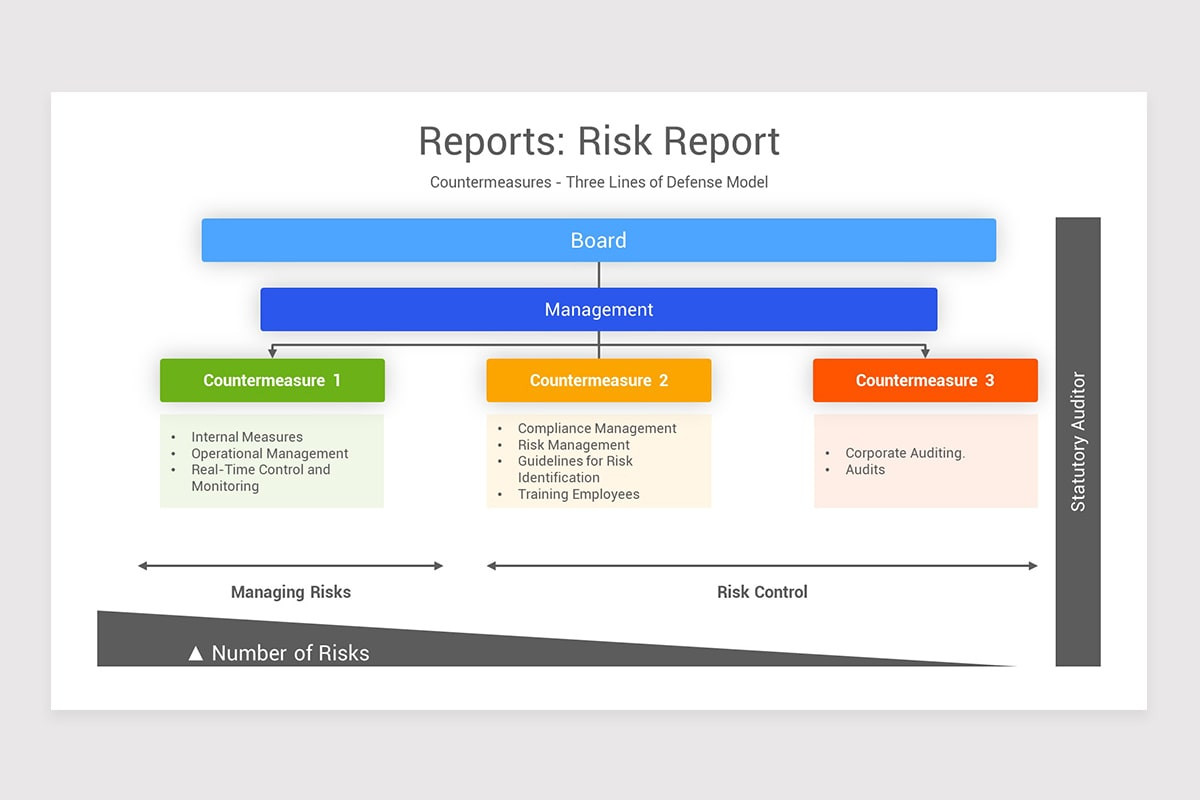This screenshot has height=800, width=1200.
Task: Click the Managing Risks label
Action: (x=290, y=592)
